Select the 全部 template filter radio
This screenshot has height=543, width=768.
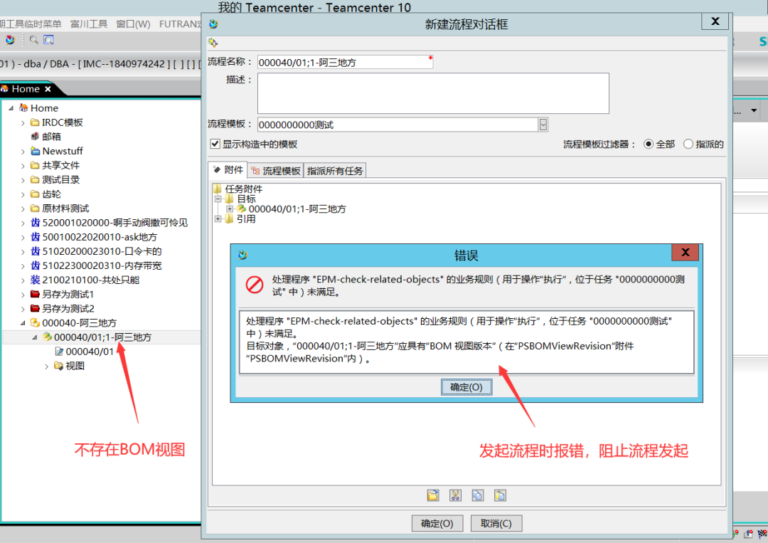coord(648,144)
